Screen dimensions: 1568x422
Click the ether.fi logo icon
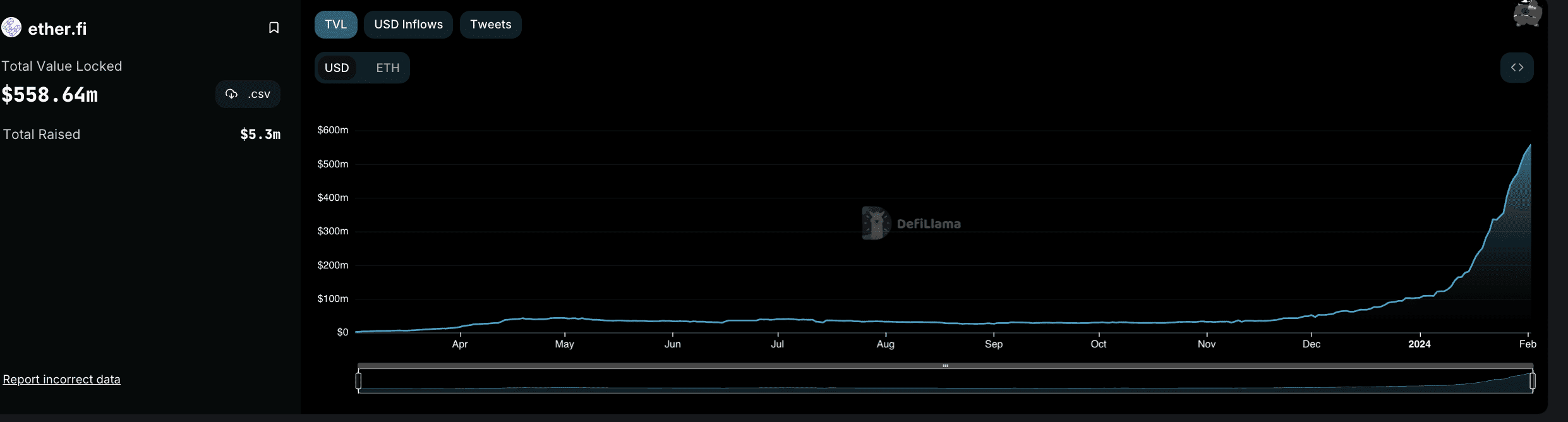click(11, 28)
